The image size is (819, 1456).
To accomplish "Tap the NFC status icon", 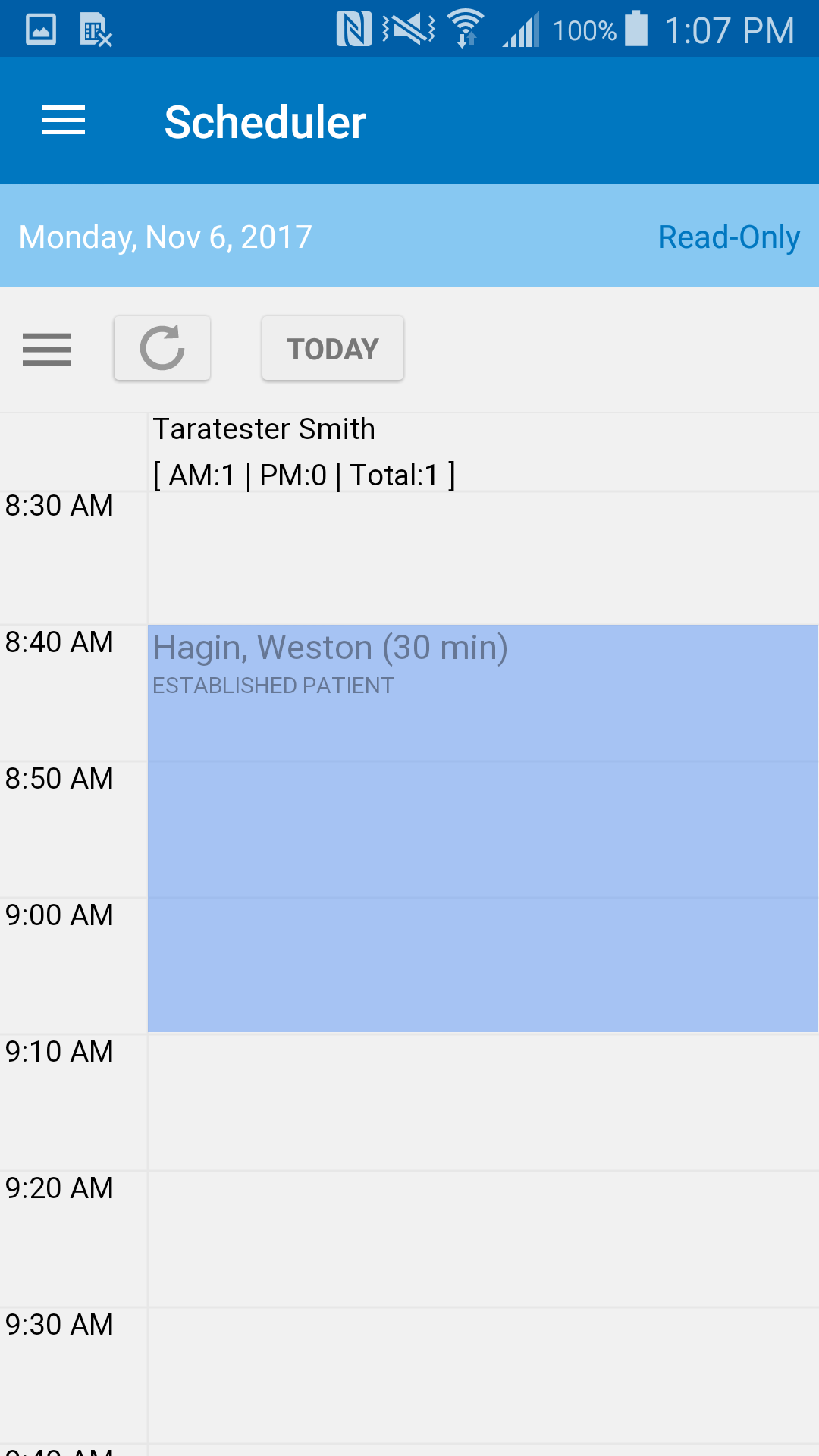I will tap(354, 30).
